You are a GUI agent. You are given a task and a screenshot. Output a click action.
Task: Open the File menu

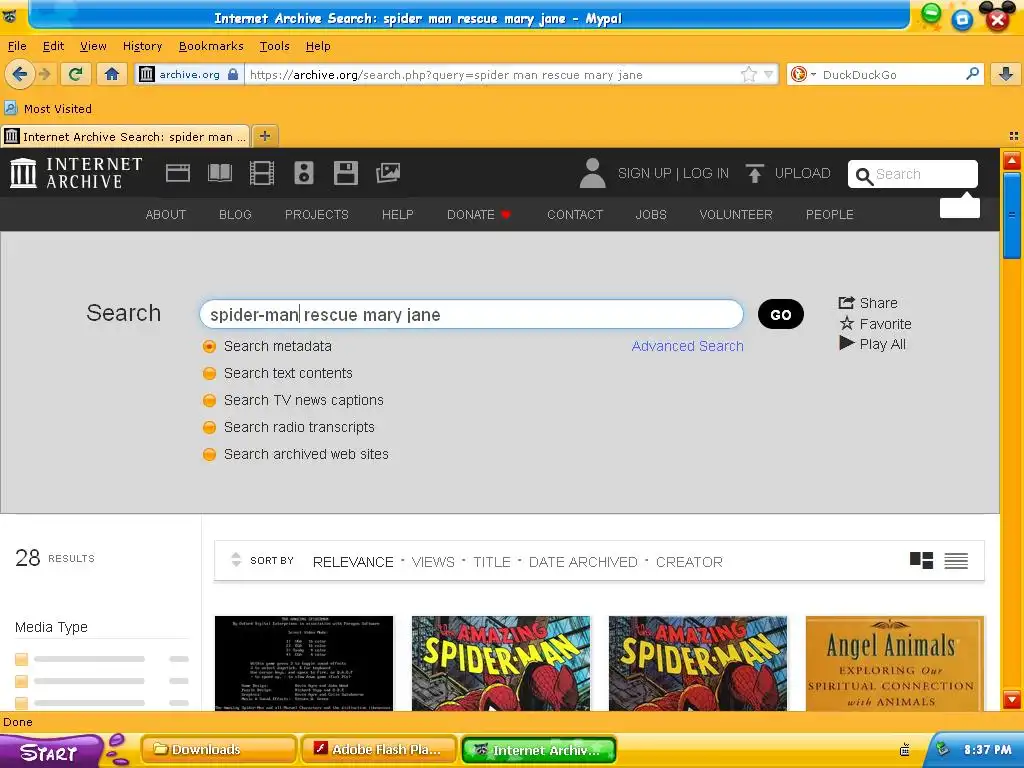point(17,46)
